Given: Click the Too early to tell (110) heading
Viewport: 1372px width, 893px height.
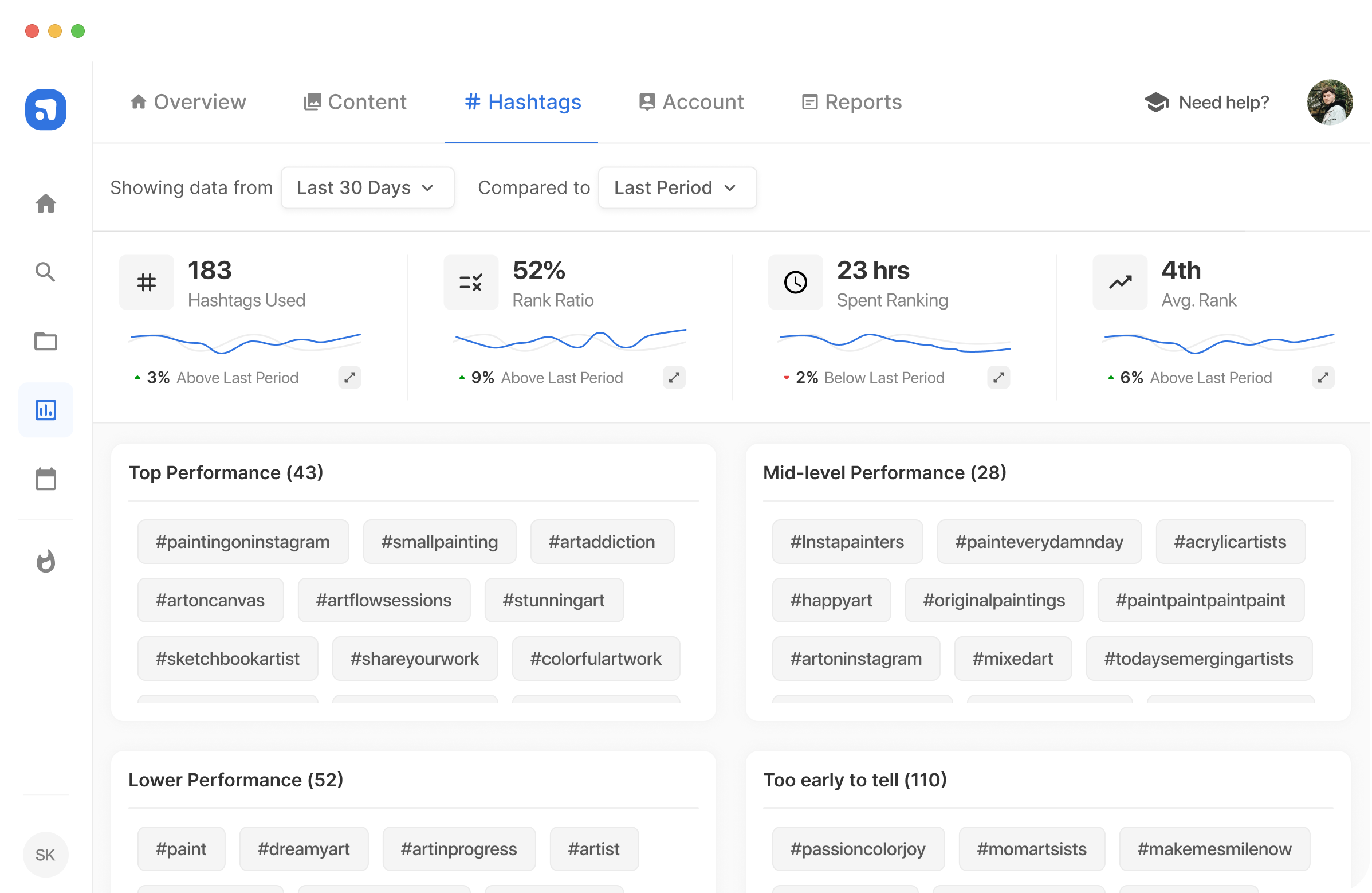Looking at the screenshot, I should 855,780.
